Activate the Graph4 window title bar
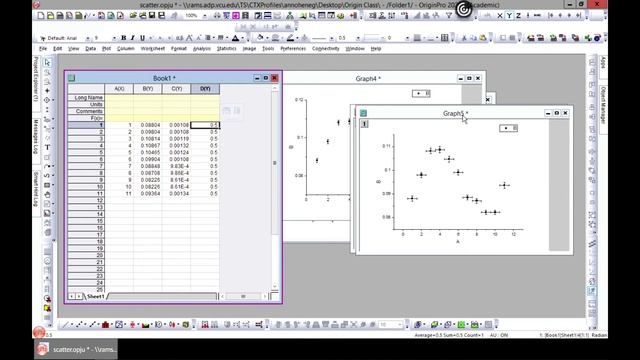The image size is (640, 360). coord(368,78)
